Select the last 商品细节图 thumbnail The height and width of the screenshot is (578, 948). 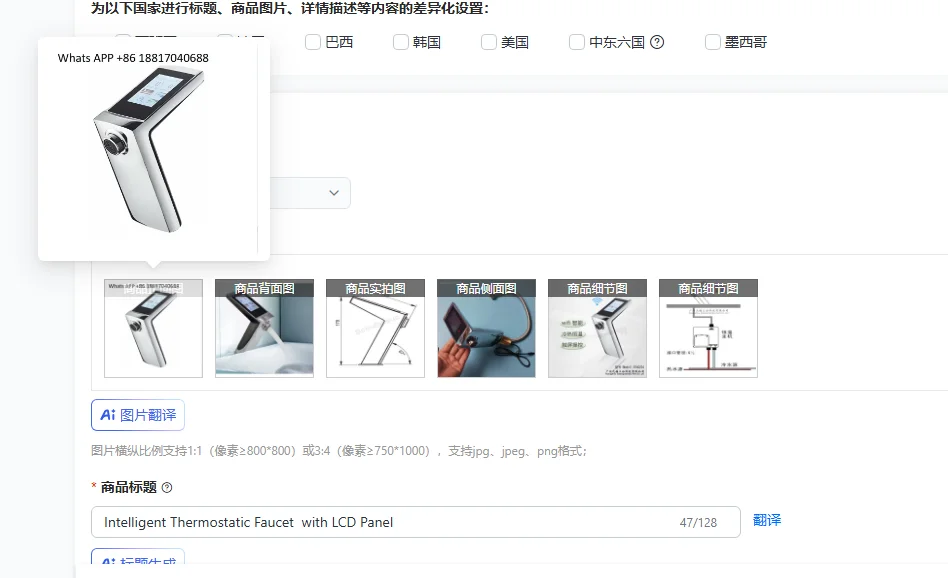(x=707, y=328)
